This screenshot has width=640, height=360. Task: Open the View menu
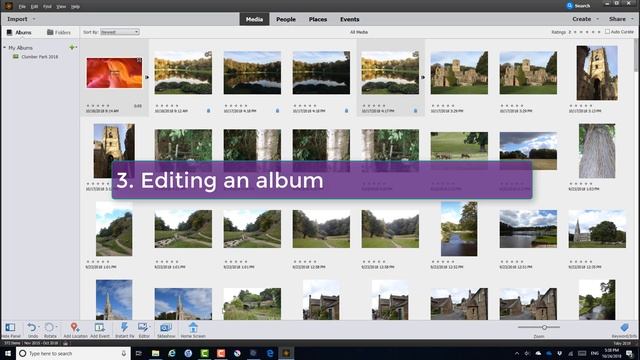[x=61, y=7]
